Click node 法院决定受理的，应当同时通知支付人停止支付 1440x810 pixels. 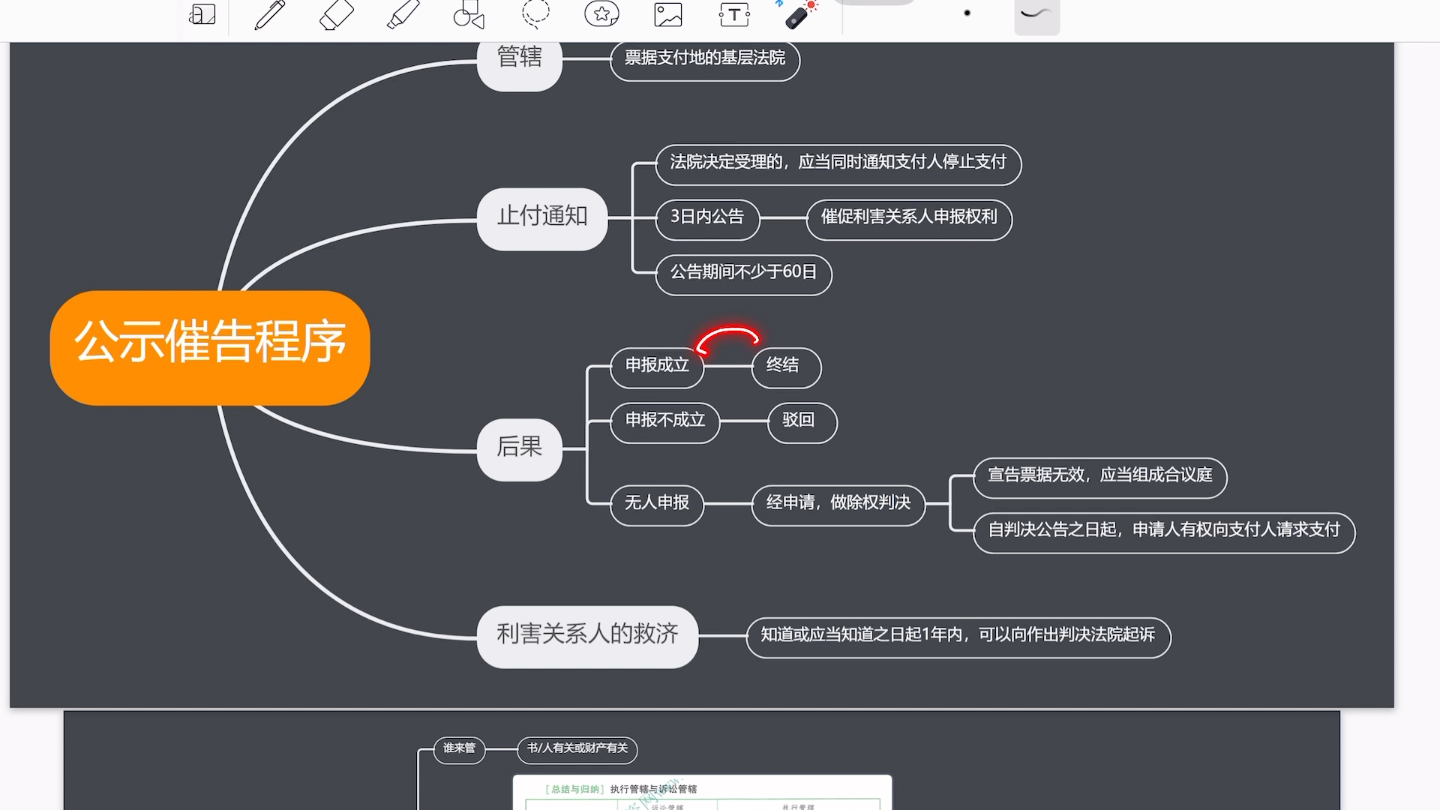pyautogui.click(x=838, y=164)
